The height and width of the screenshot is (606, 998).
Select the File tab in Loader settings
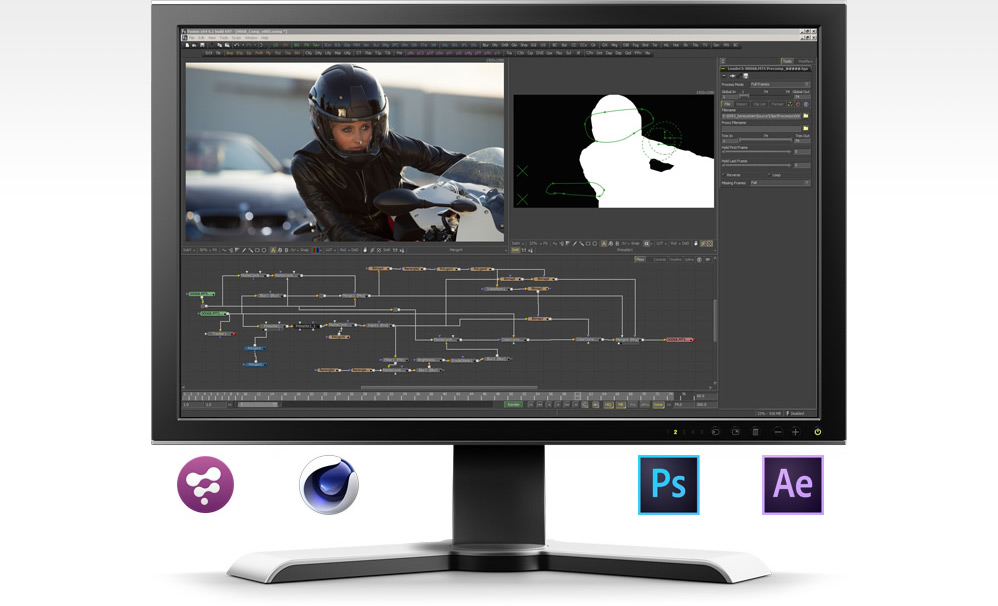pos(728,103)
